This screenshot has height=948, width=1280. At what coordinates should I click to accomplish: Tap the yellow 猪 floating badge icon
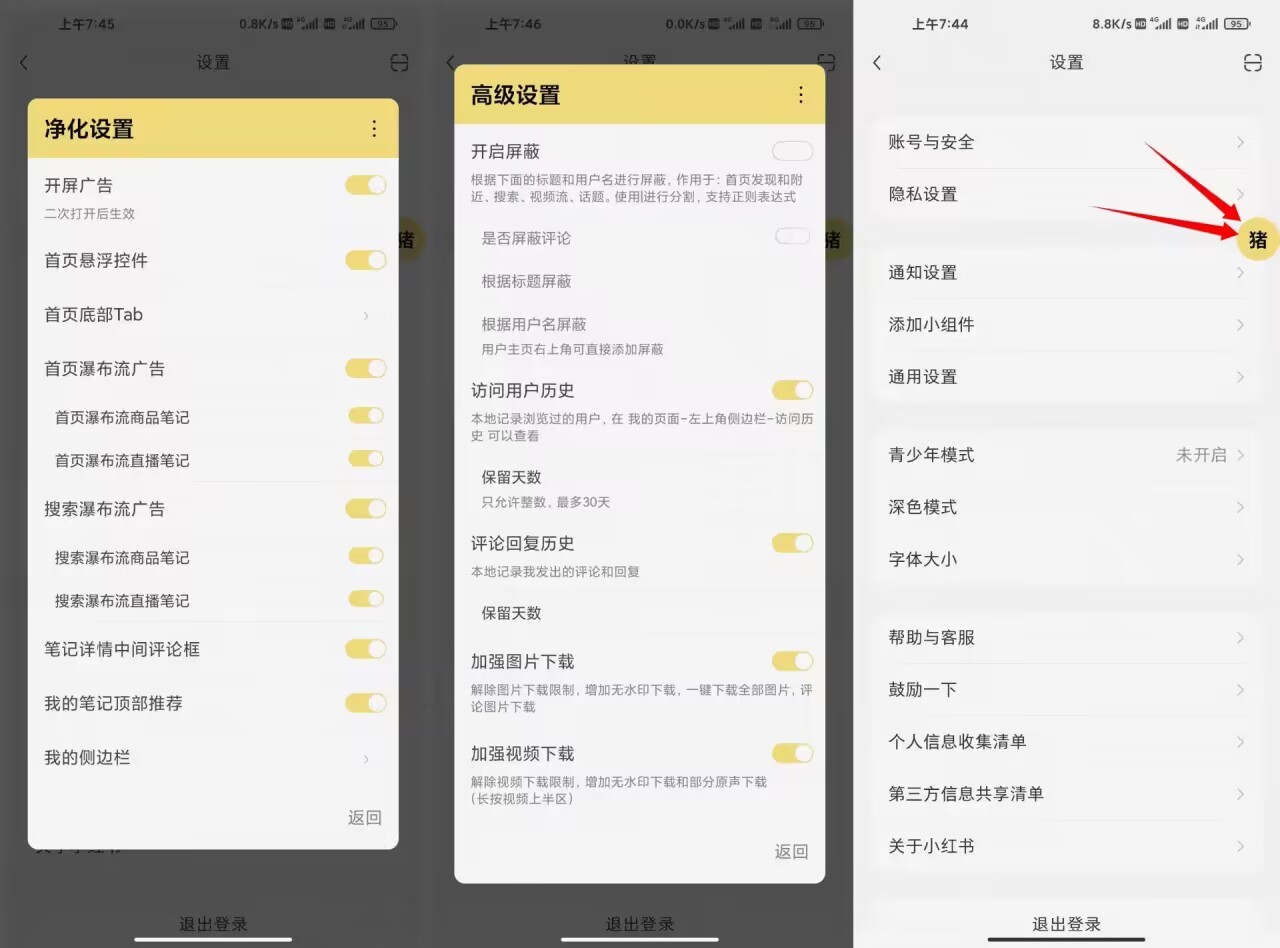(x=1256, y=240)
